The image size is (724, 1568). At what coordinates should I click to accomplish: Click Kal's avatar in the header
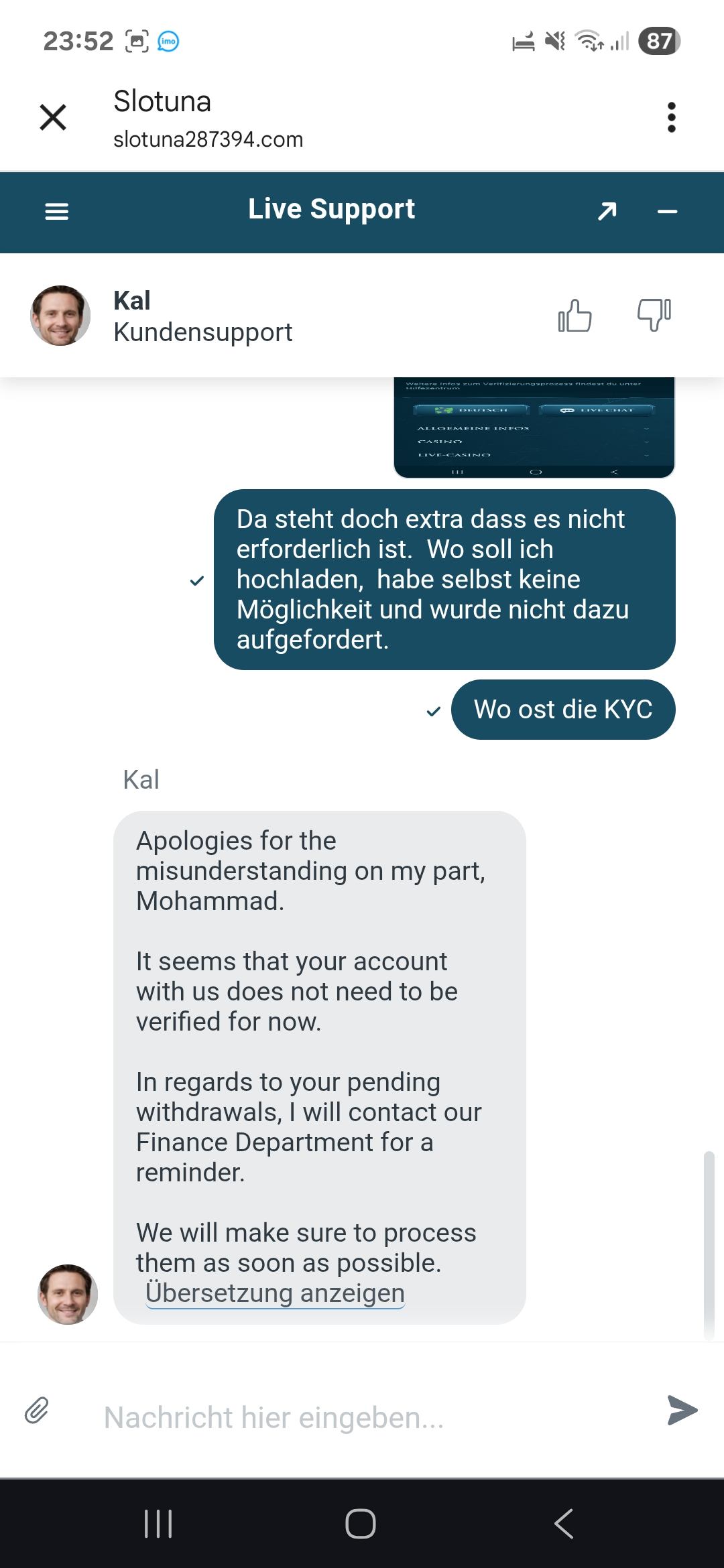point(60,316)
